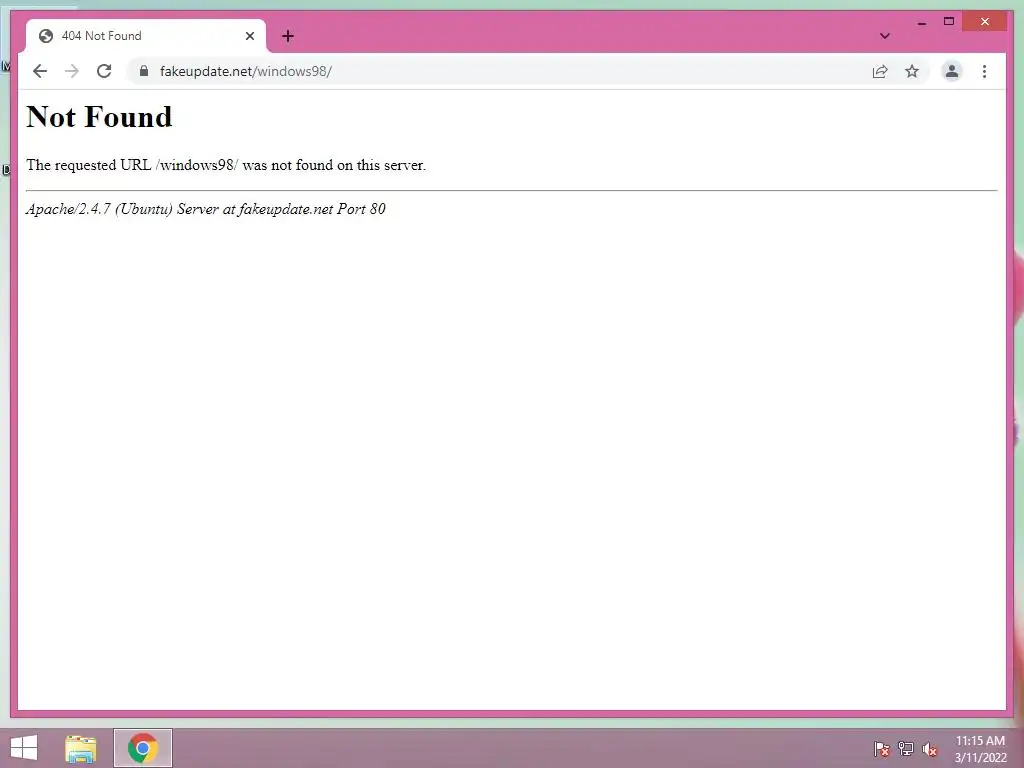Screen dimensions: 1024x768
Task: Click the Chrome icon in the taskbar
Action: (143, 748)
